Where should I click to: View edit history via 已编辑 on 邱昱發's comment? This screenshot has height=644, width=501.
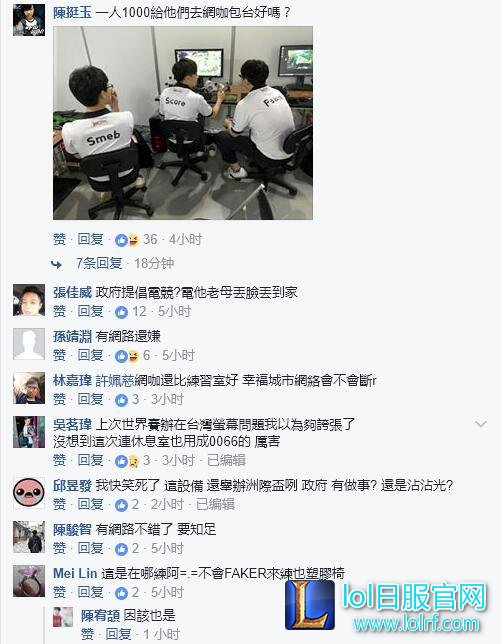(x=215, y=504)
